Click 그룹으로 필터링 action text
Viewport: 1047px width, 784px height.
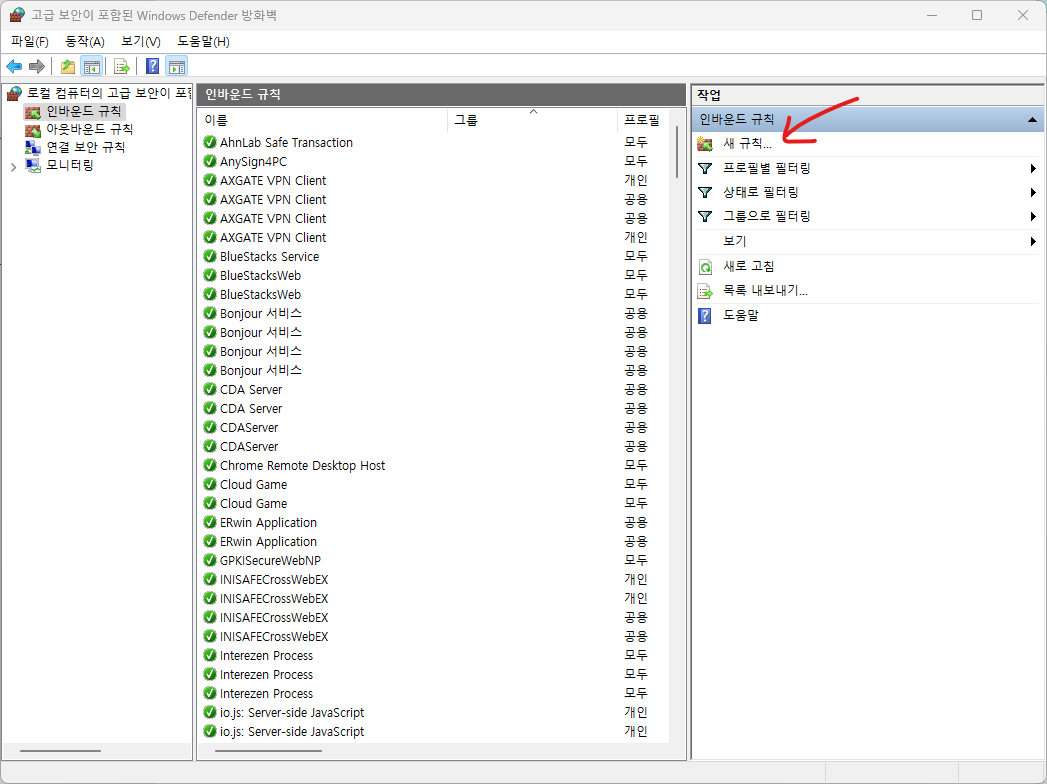click(x=767, y=216)
